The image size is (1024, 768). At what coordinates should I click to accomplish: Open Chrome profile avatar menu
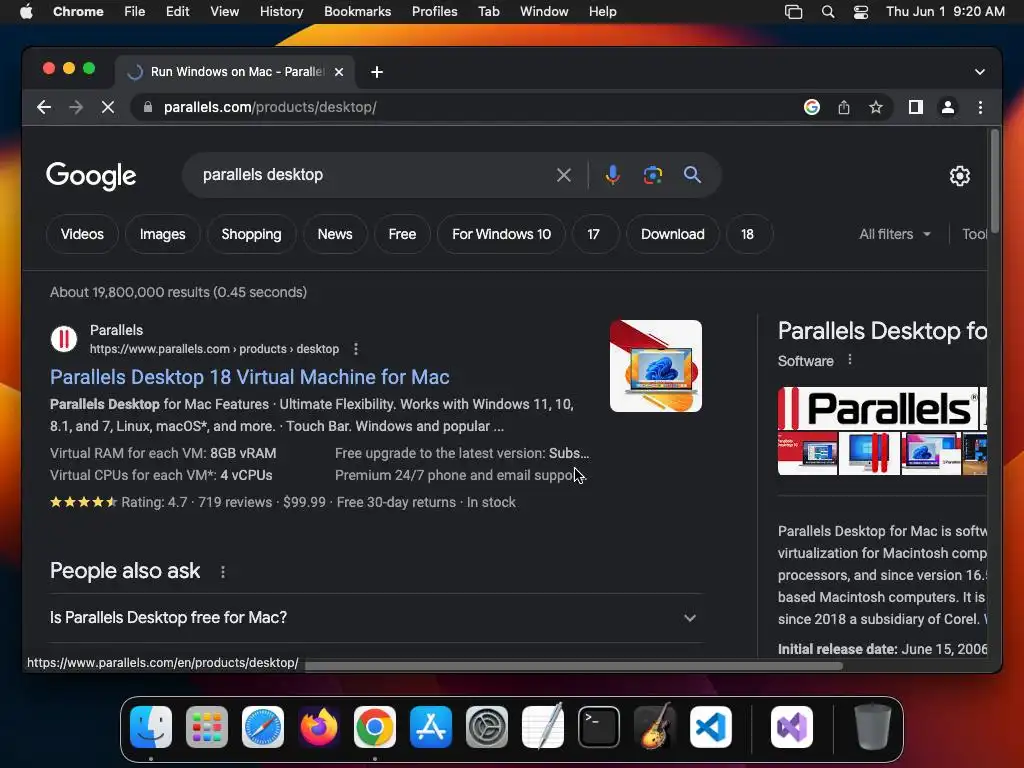point(948,107)
